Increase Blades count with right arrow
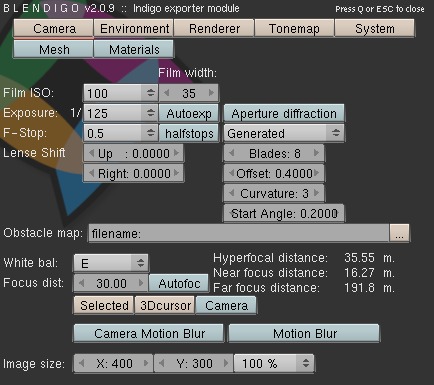434x385 pixels. tap(317, 153)
